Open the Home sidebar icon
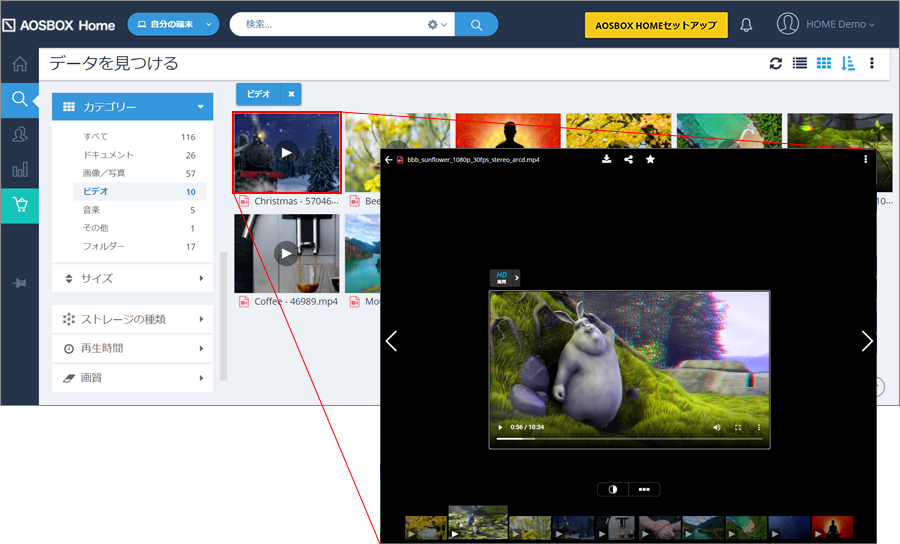Screen dimensions: 900x544 coord(20,64)
